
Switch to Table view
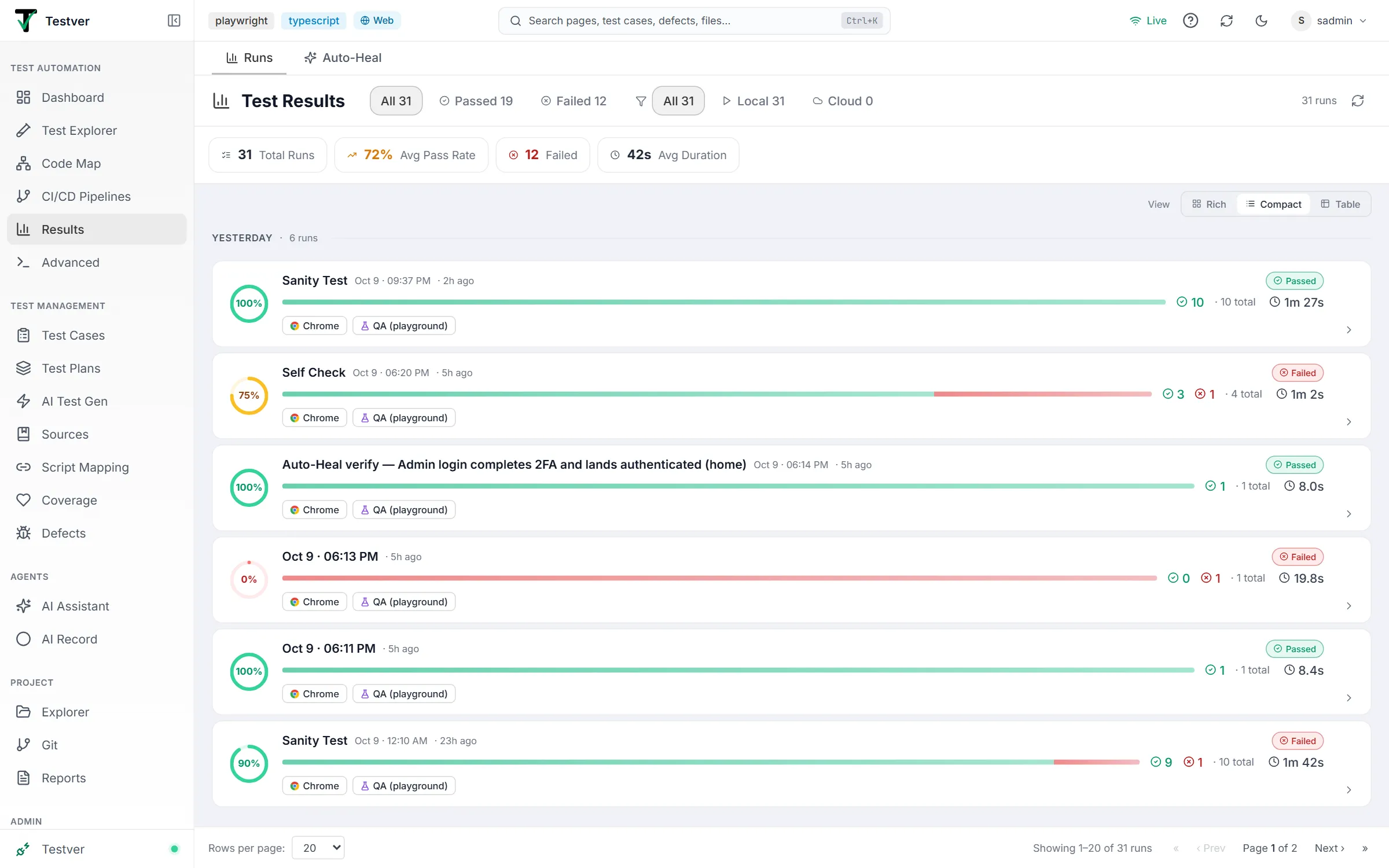pos(1340,204)
